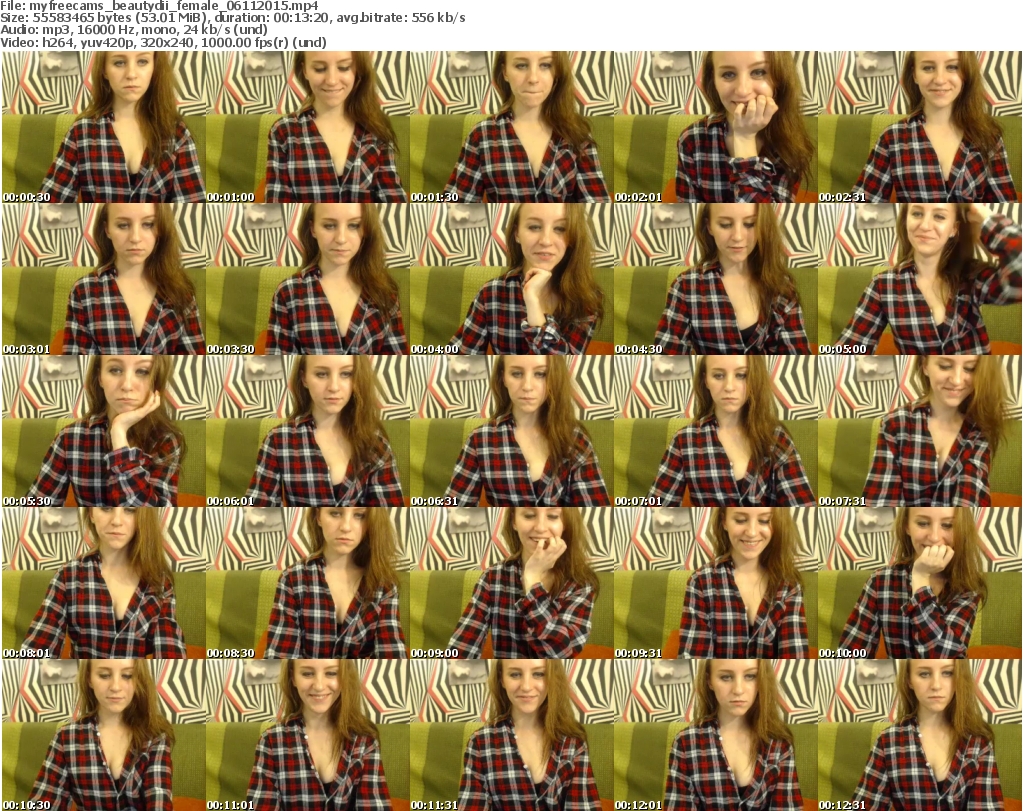Click the Video codec info line
1024x811 pixels.
point(164,42)
